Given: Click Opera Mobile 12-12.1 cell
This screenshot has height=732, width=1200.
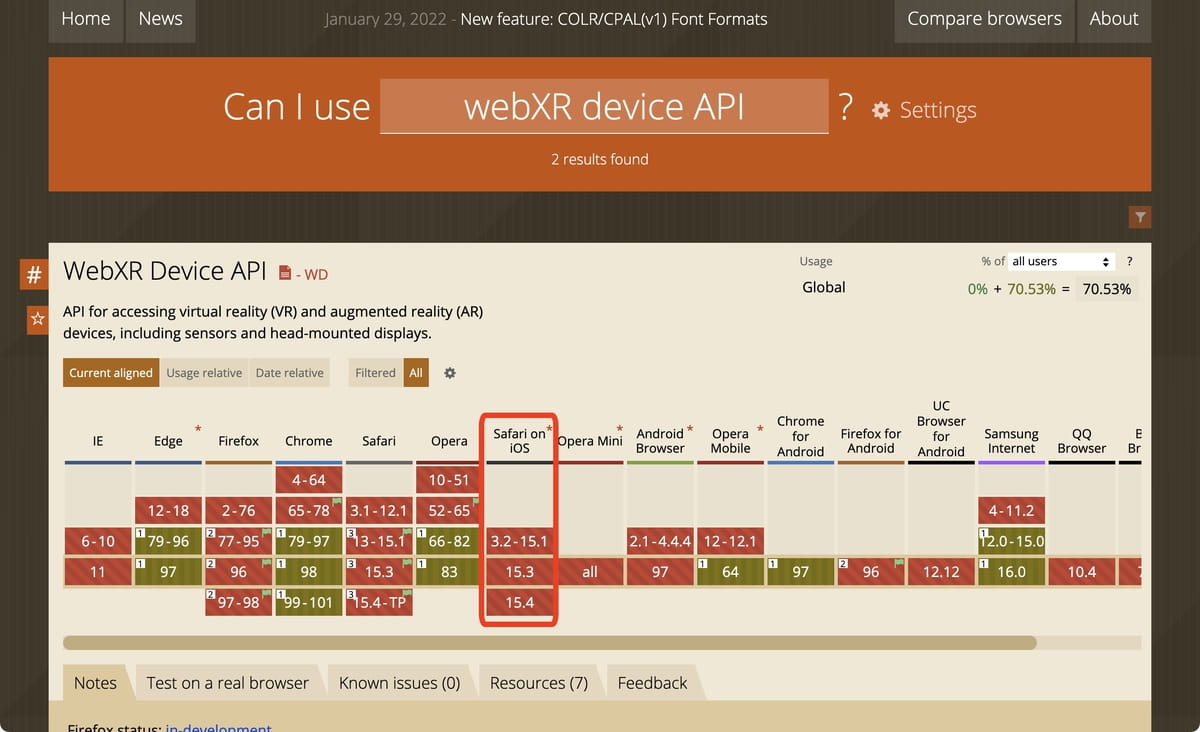Looking at the screenshot, I should pyautogui.click(x=730, y=541).
